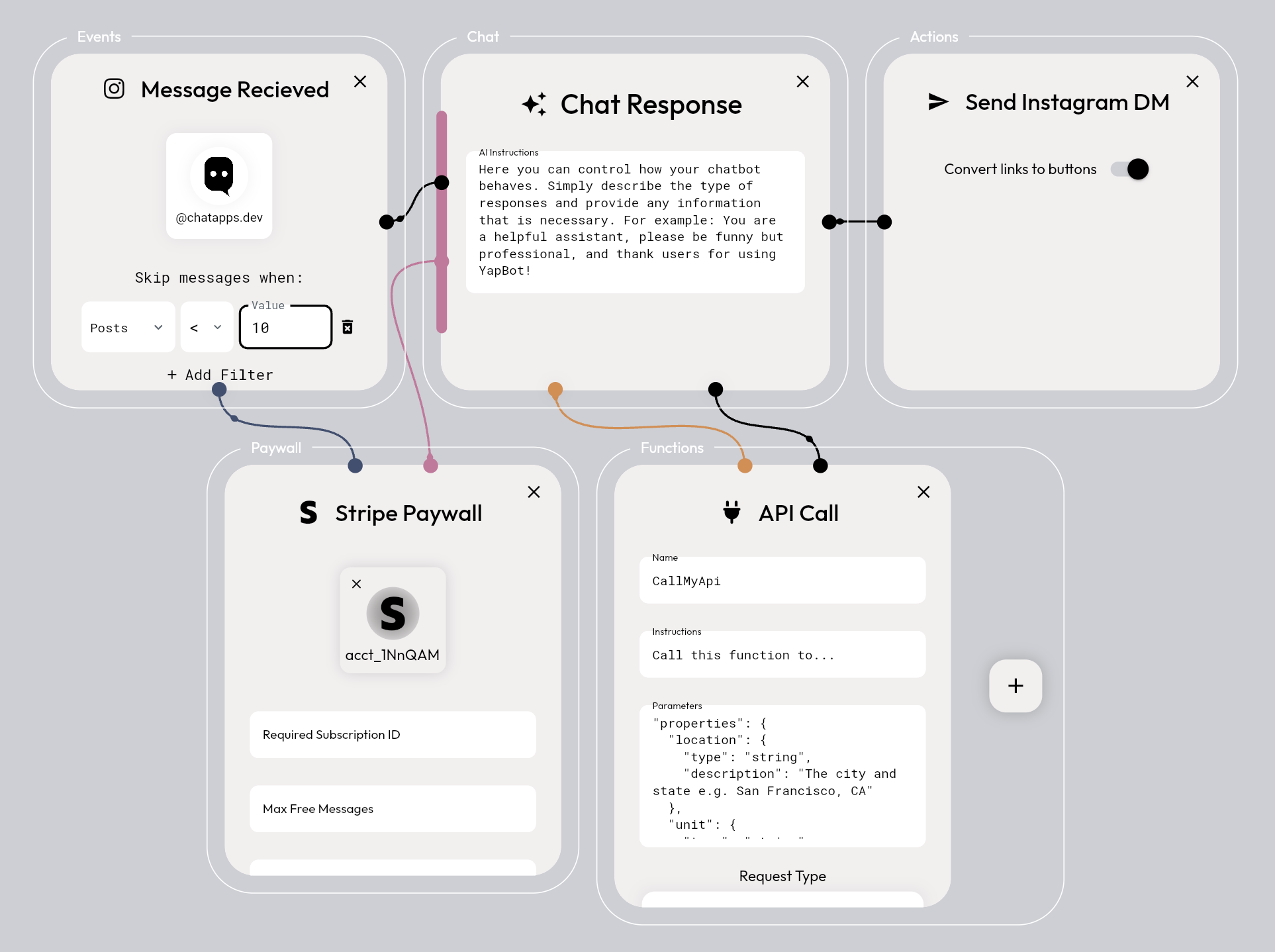Click the Instagram Message Received icon

(x=113, y=89)
